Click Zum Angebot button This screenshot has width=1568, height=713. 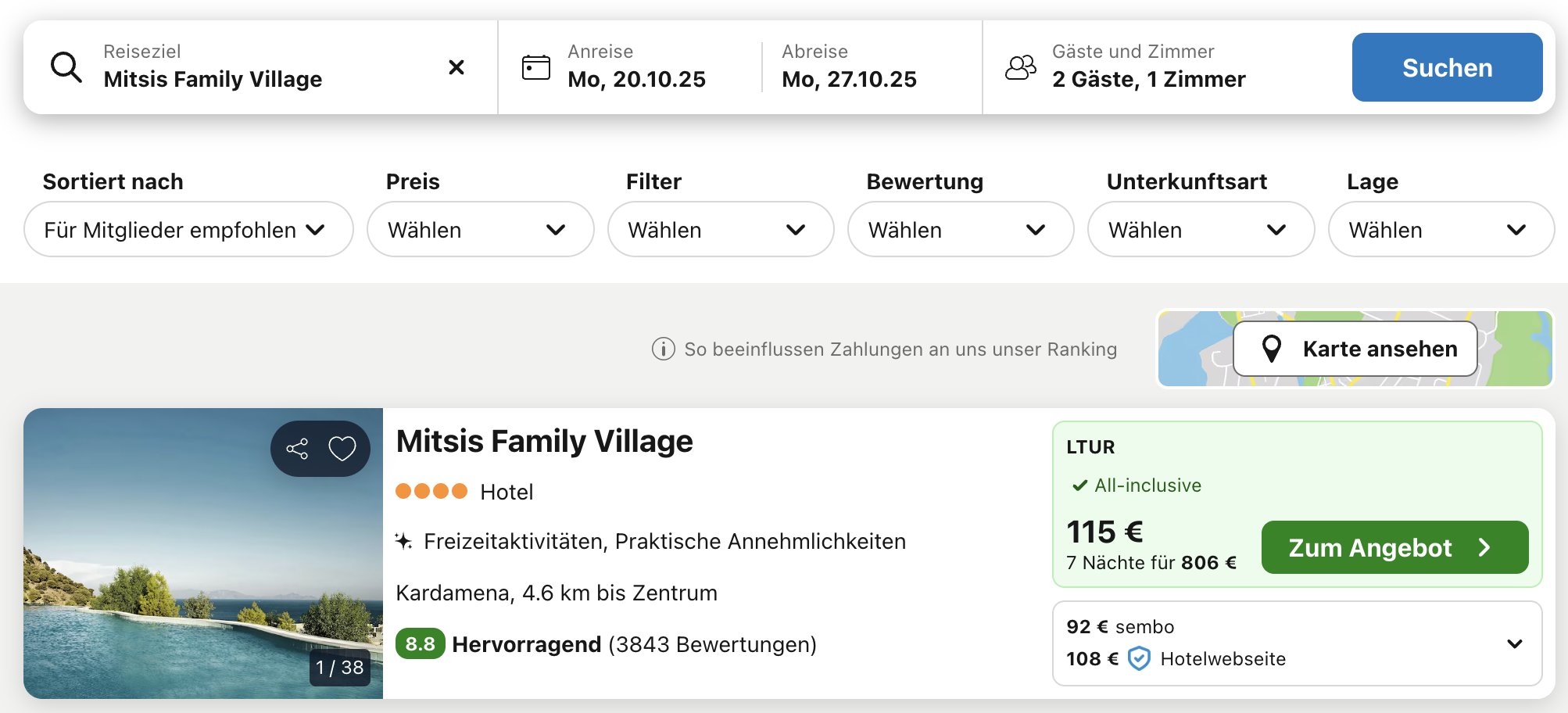click(1394, 547)
